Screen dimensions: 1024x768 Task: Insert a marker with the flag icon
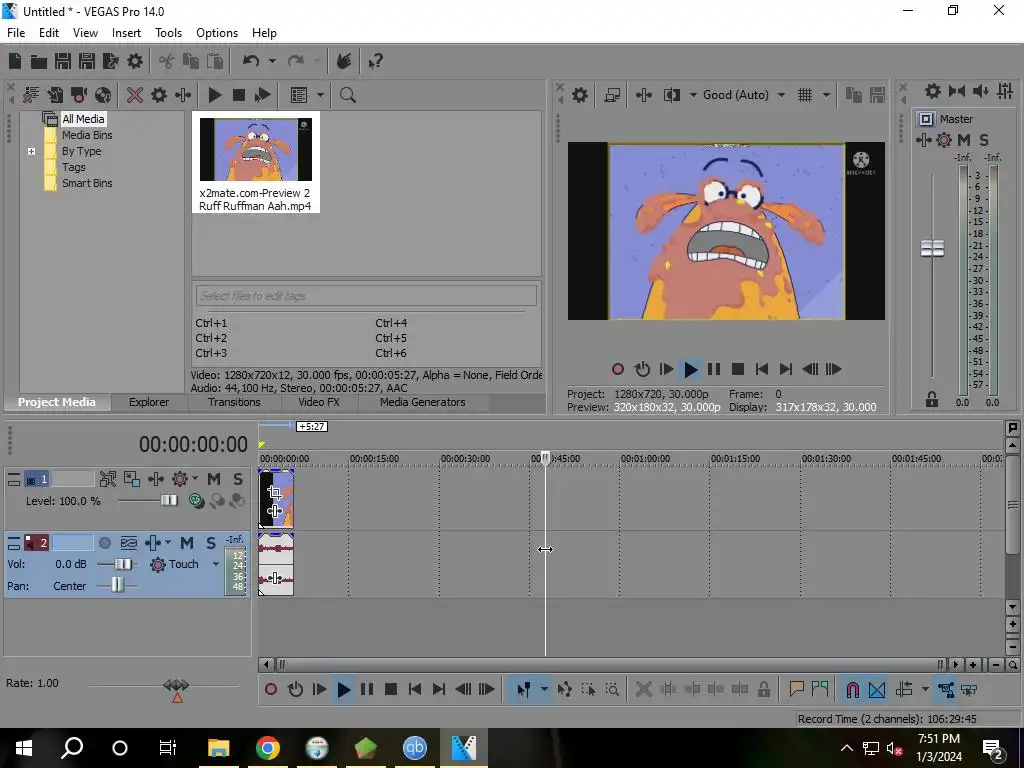click(796, 689)
